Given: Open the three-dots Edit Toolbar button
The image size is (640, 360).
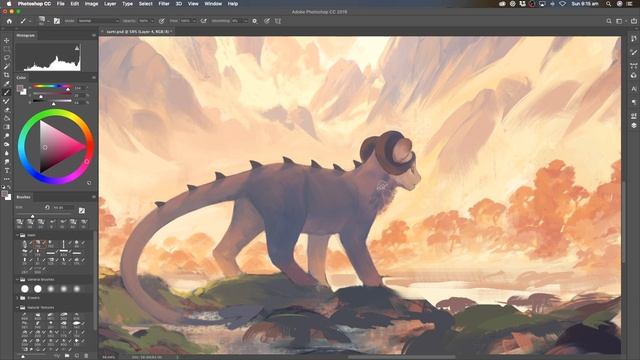Looking at the screenshot, I should [x=7, y=179].
